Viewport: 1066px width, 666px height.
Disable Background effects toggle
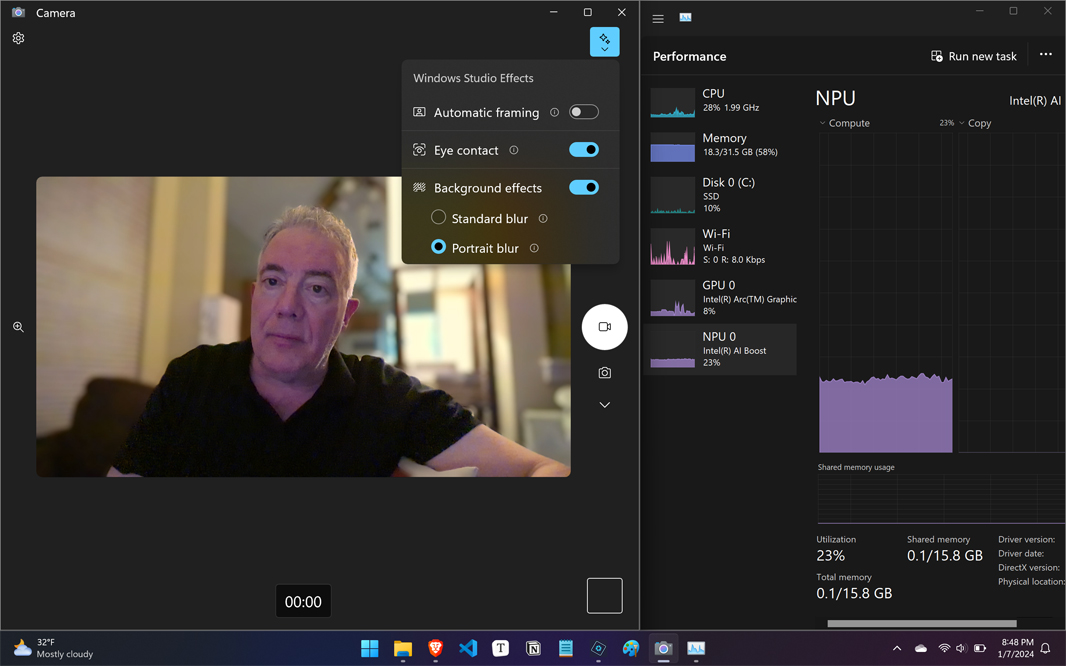[x=584, y=188]
